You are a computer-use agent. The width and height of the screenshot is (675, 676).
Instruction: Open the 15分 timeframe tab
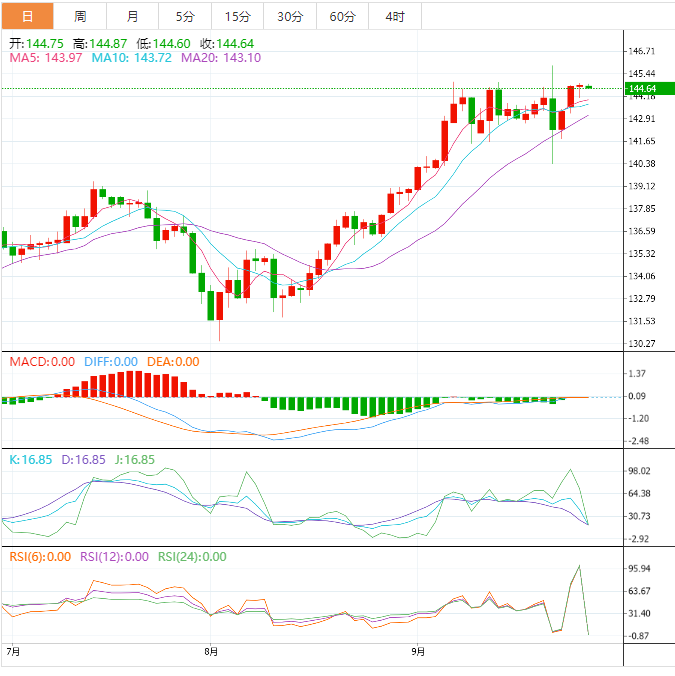click(237, 16)
